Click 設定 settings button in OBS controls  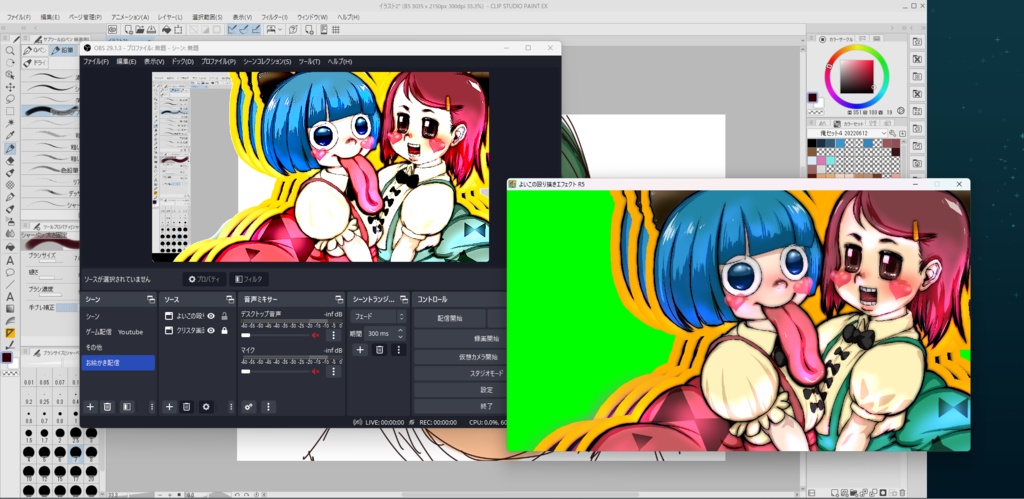[x=460, y=390]
